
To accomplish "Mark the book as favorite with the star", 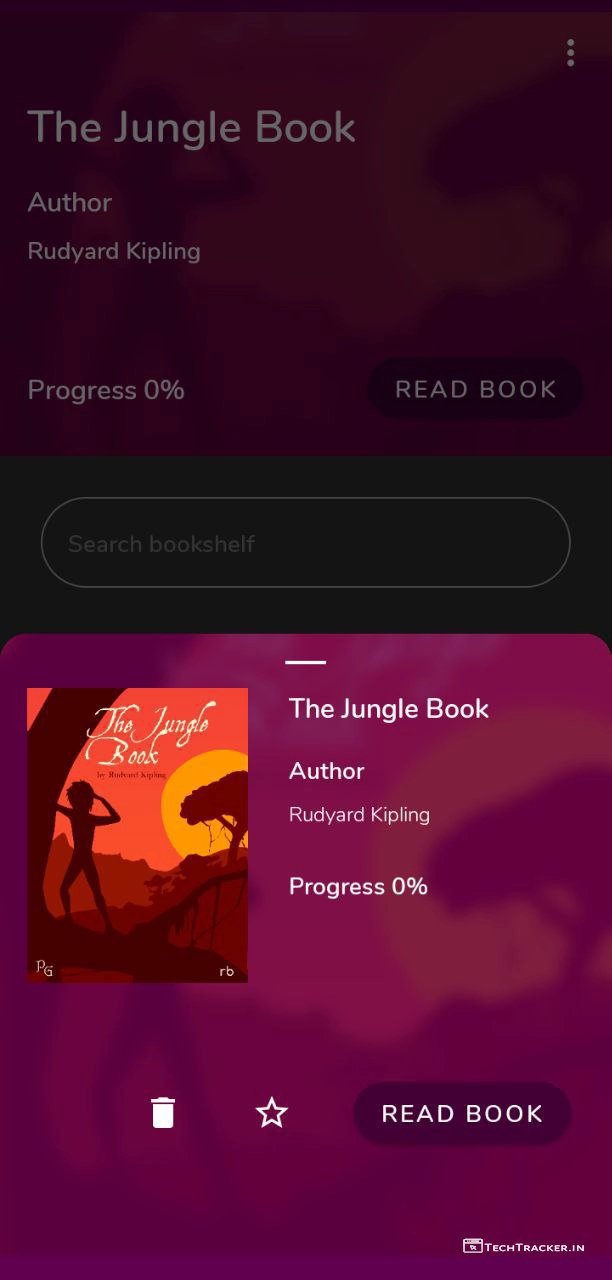I will tap(272, 1113).
